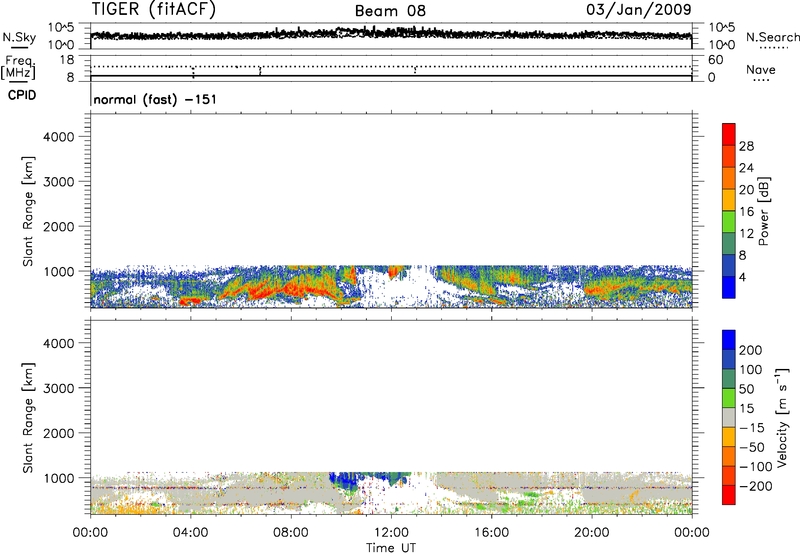Click the 04:00 time tick label
The width and height of the screenshot is (800, 554).
click(190, 533)
